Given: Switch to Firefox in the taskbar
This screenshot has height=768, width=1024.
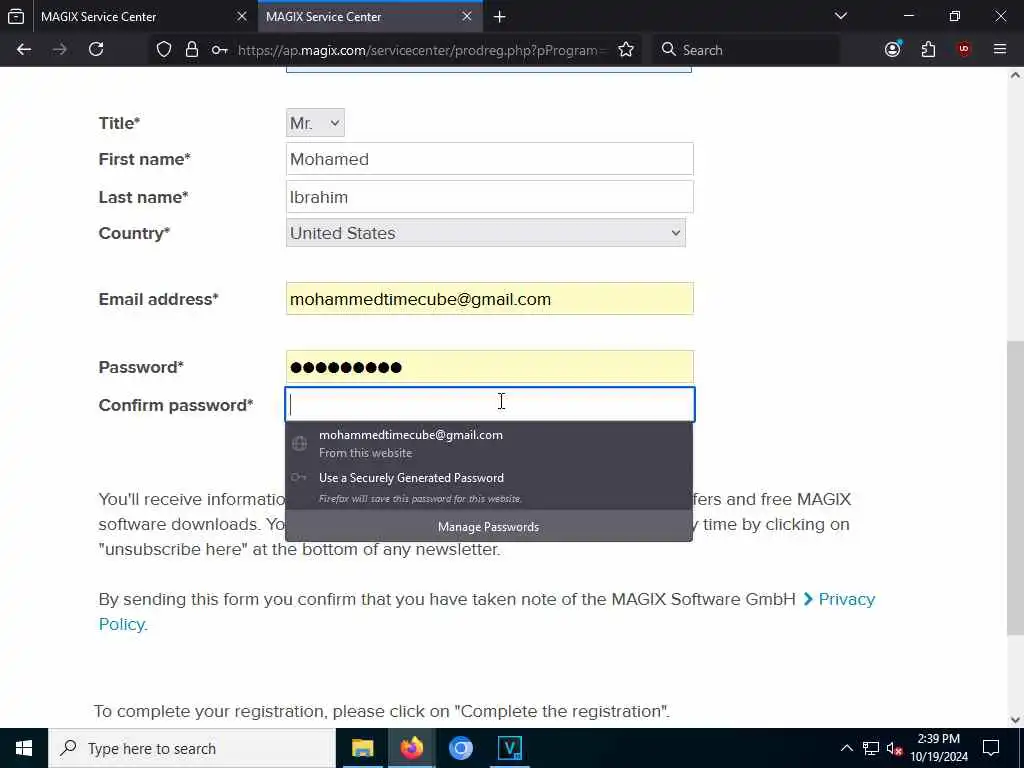Looking at the screenshot, I should (411, 748).
